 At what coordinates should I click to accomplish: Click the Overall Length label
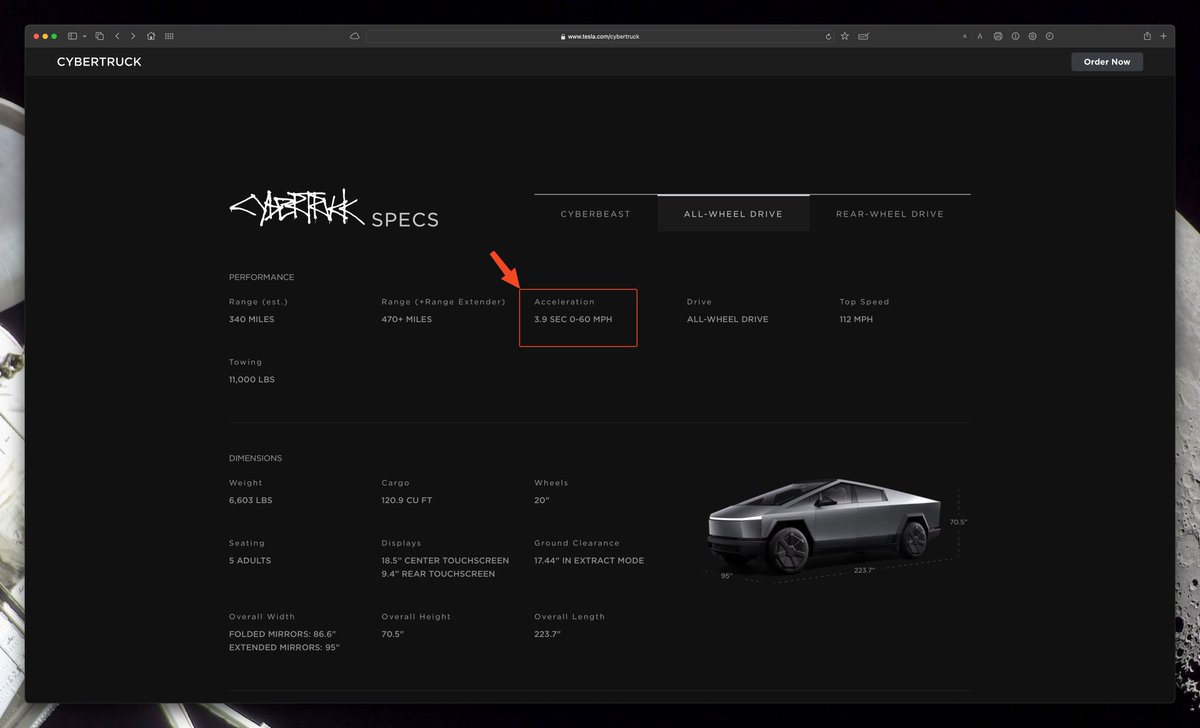click(570, 617)
